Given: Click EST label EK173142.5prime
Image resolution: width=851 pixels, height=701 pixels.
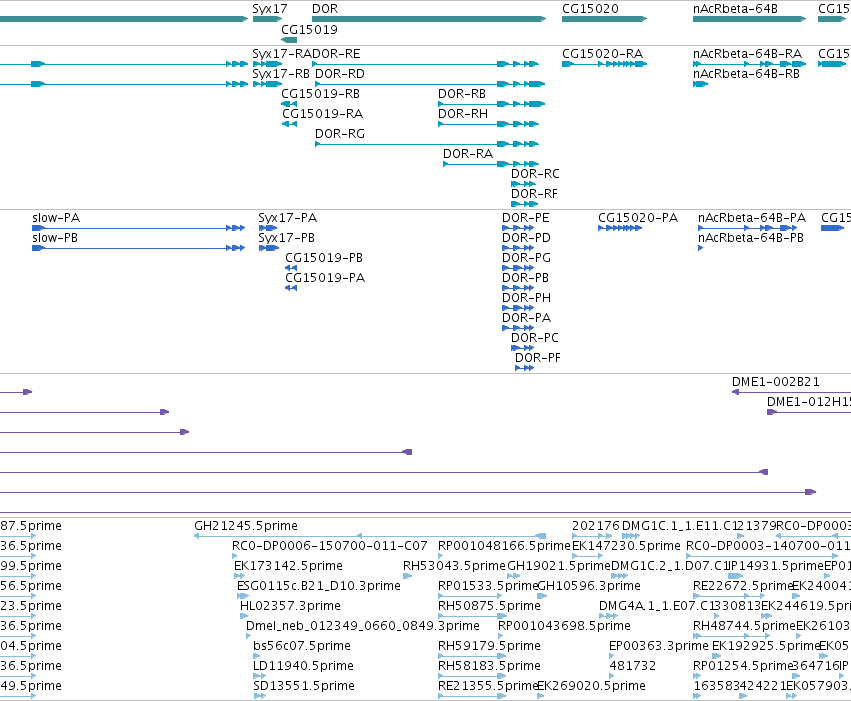Looking at the screenshot, I should pos(288,566).
